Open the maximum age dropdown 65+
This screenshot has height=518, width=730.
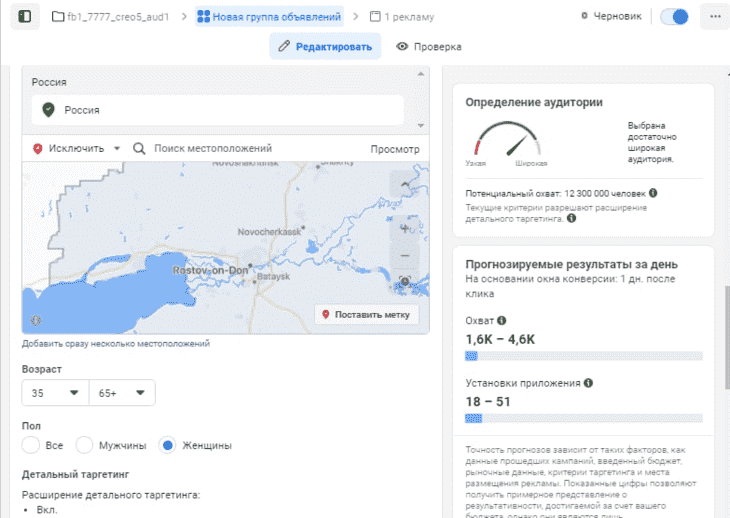pos(122,393)
